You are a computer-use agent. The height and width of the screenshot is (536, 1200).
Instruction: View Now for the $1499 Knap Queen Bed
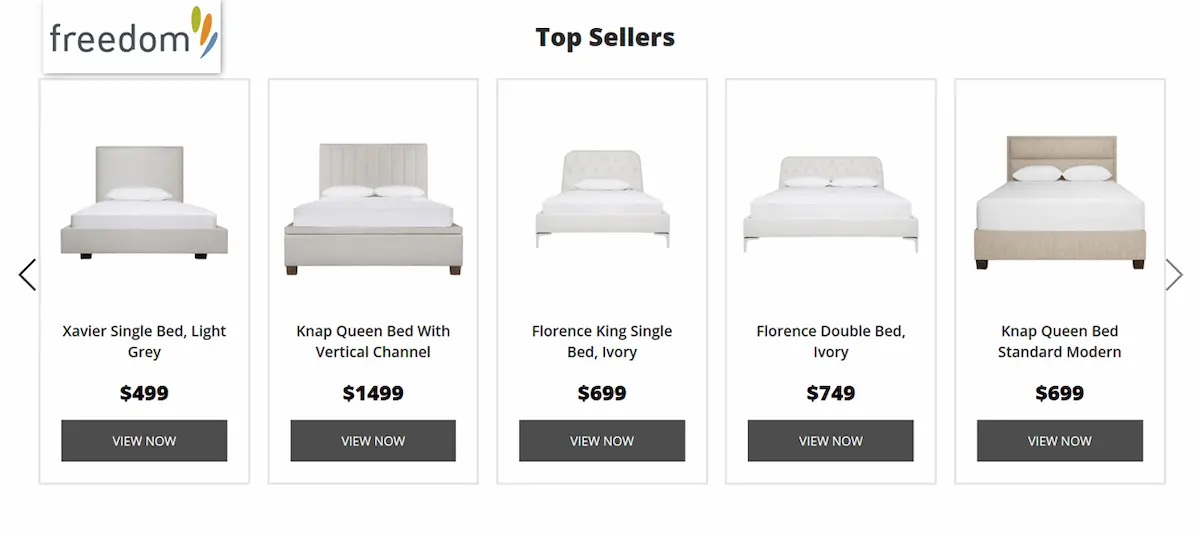coord(373,441)
